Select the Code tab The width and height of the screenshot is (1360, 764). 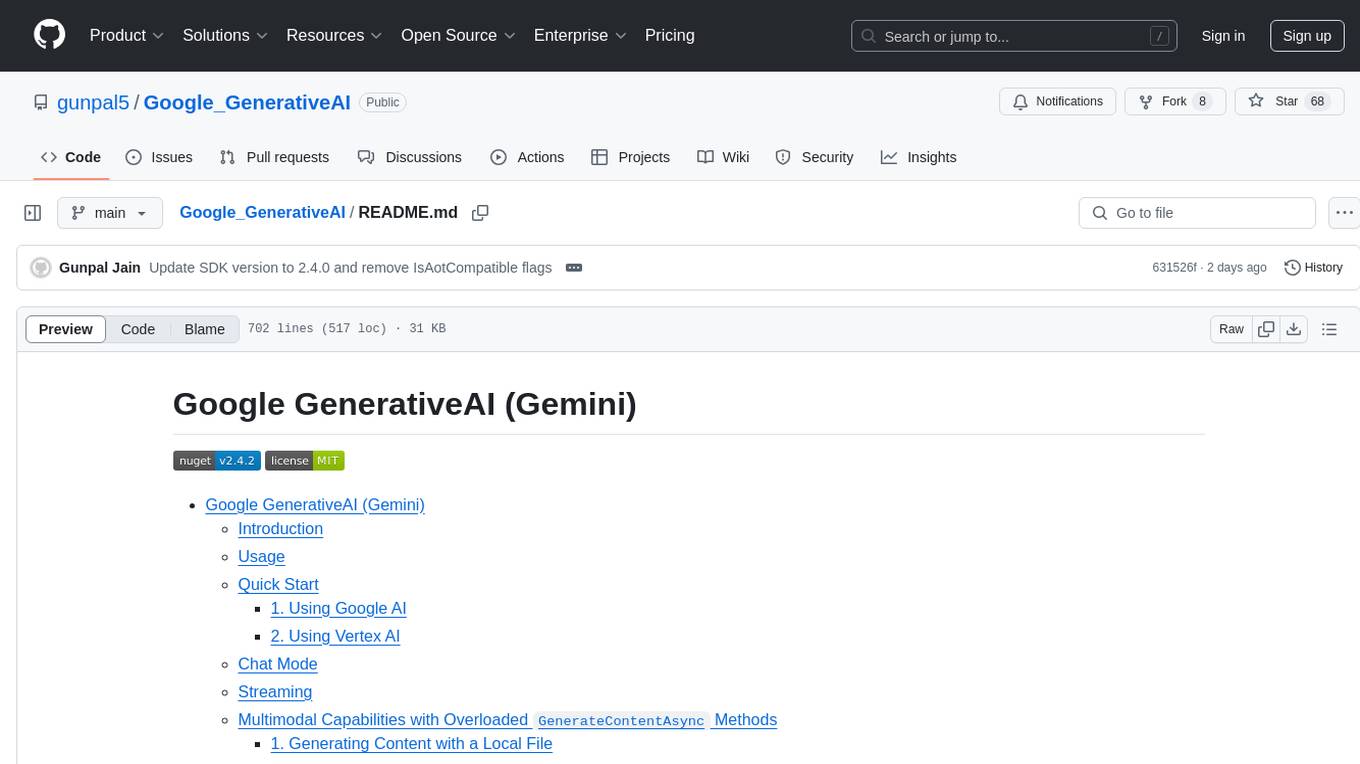71,157
